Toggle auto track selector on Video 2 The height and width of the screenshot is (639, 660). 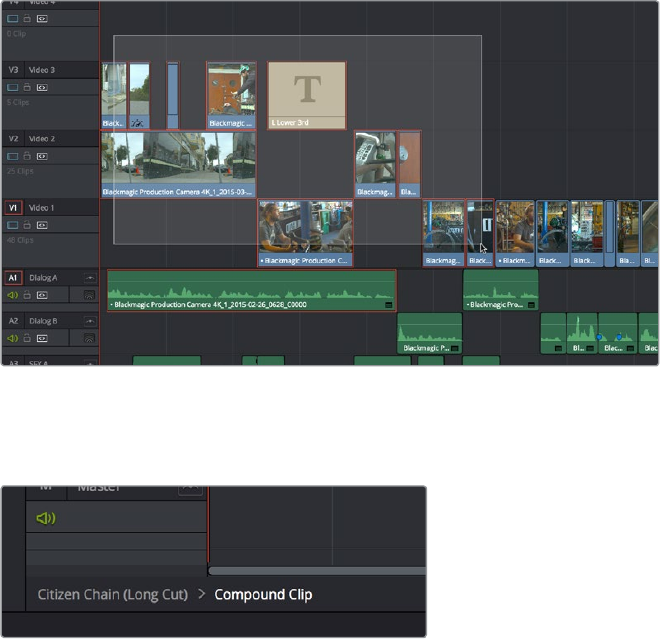coord(42,156)
